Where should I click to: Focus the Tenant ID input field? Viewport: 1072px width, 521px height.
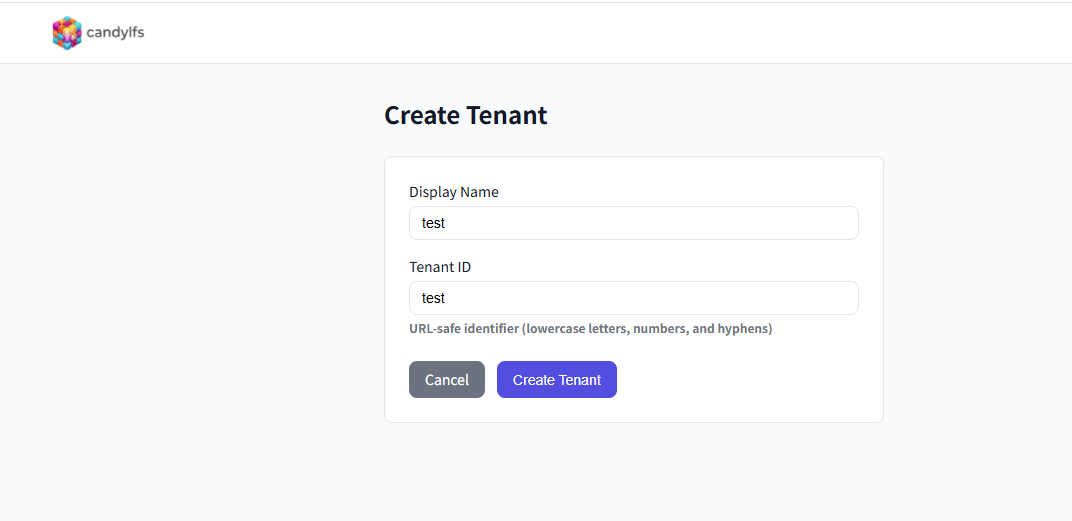click(x=633, y=298)
